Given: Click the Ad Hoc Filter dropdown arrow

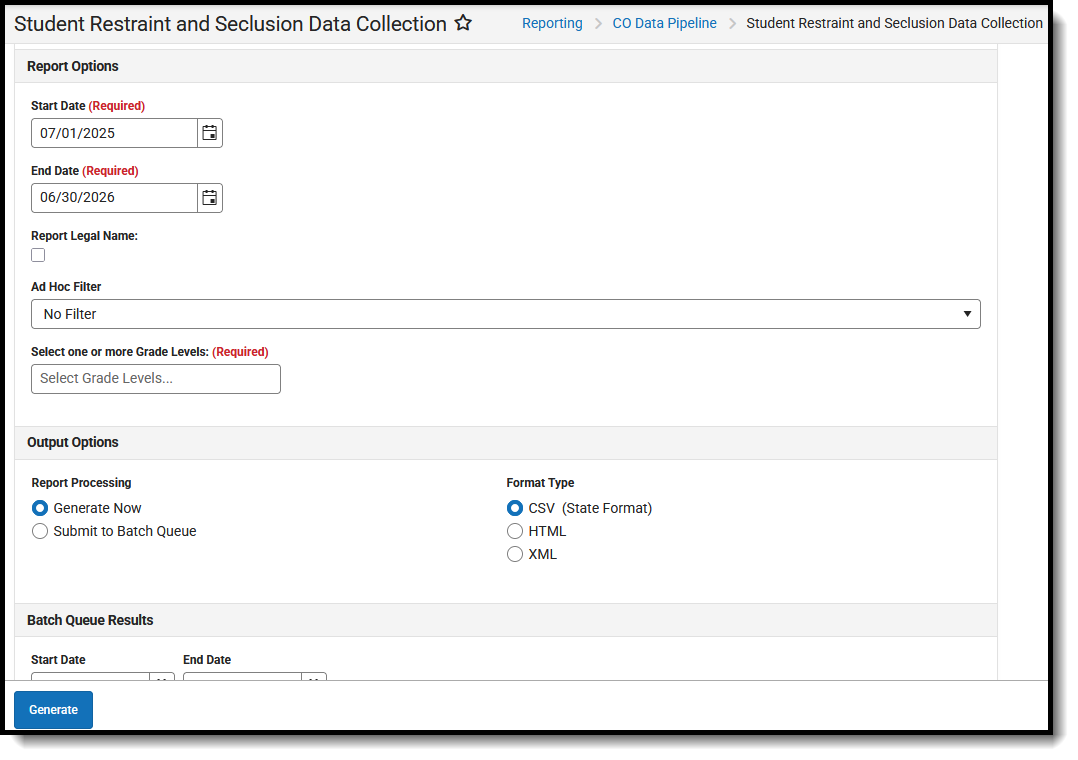Looking at the screenshot, I should coord(967,313).
